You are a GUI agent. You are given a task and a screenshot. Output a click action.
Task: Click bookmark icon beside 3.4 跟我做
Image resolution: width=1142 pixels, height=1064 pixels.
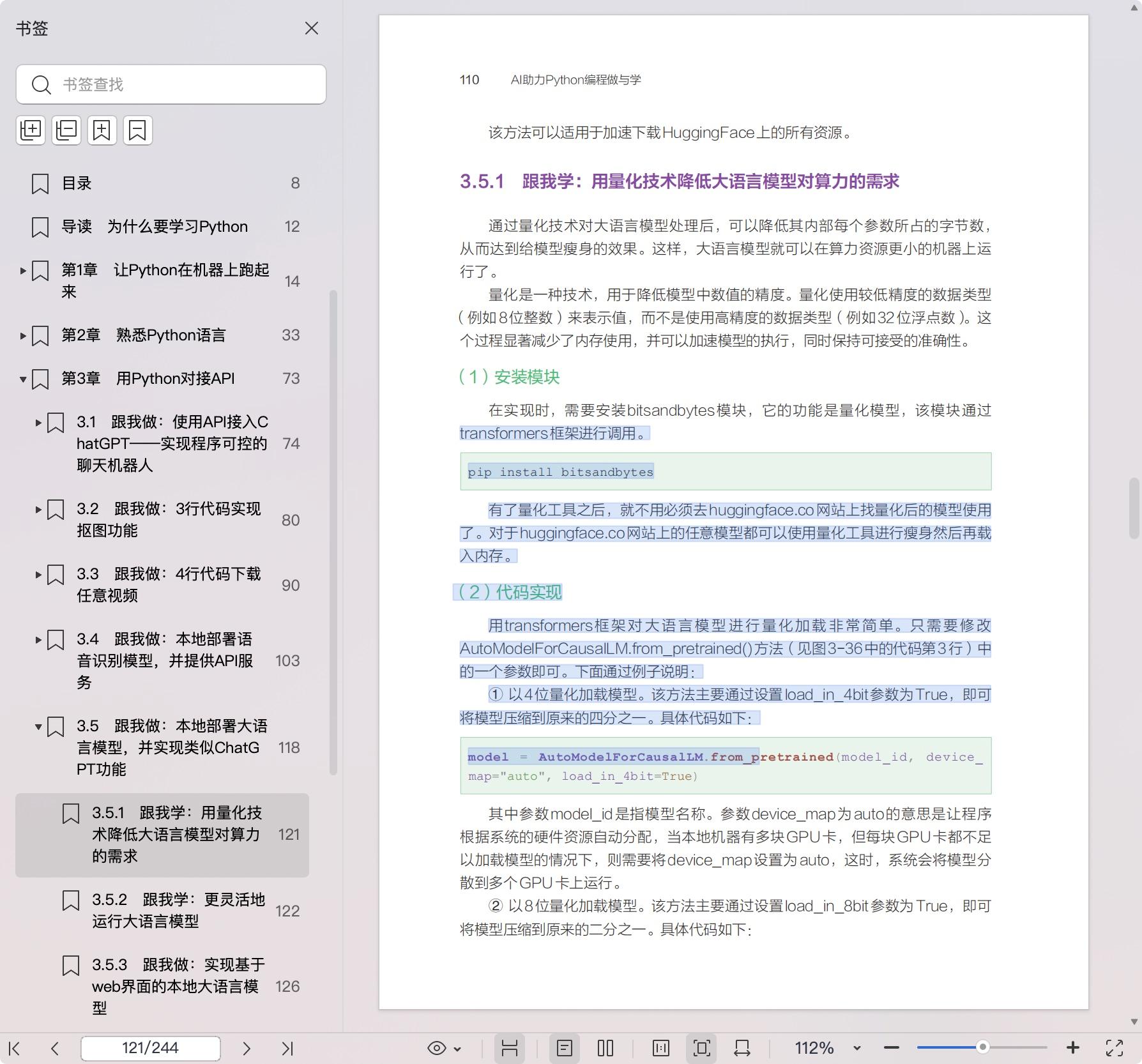[56, 640]
